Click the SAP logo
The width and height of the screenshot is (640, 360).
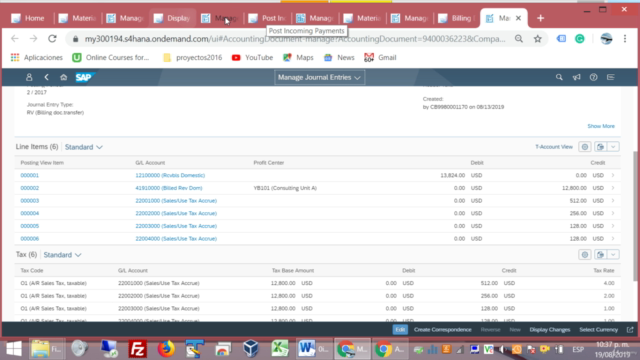click(84, 77)
